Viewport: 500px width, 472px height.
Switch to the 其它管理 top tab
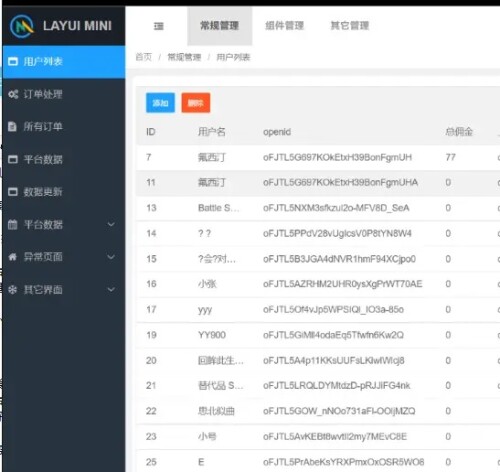coord(350,26)
